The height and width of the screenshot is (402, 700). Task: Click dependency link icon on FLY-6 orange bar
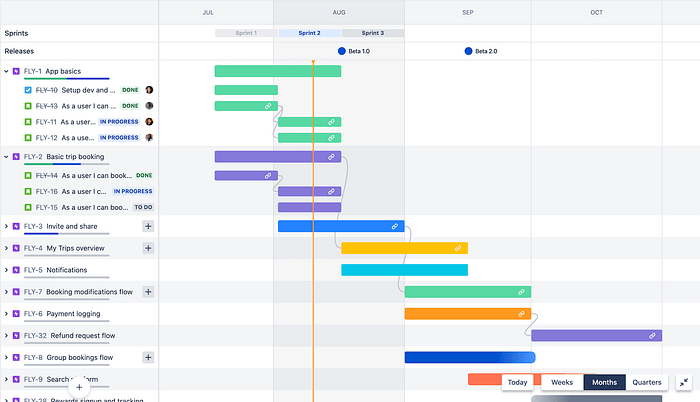[x=521, y=314]
